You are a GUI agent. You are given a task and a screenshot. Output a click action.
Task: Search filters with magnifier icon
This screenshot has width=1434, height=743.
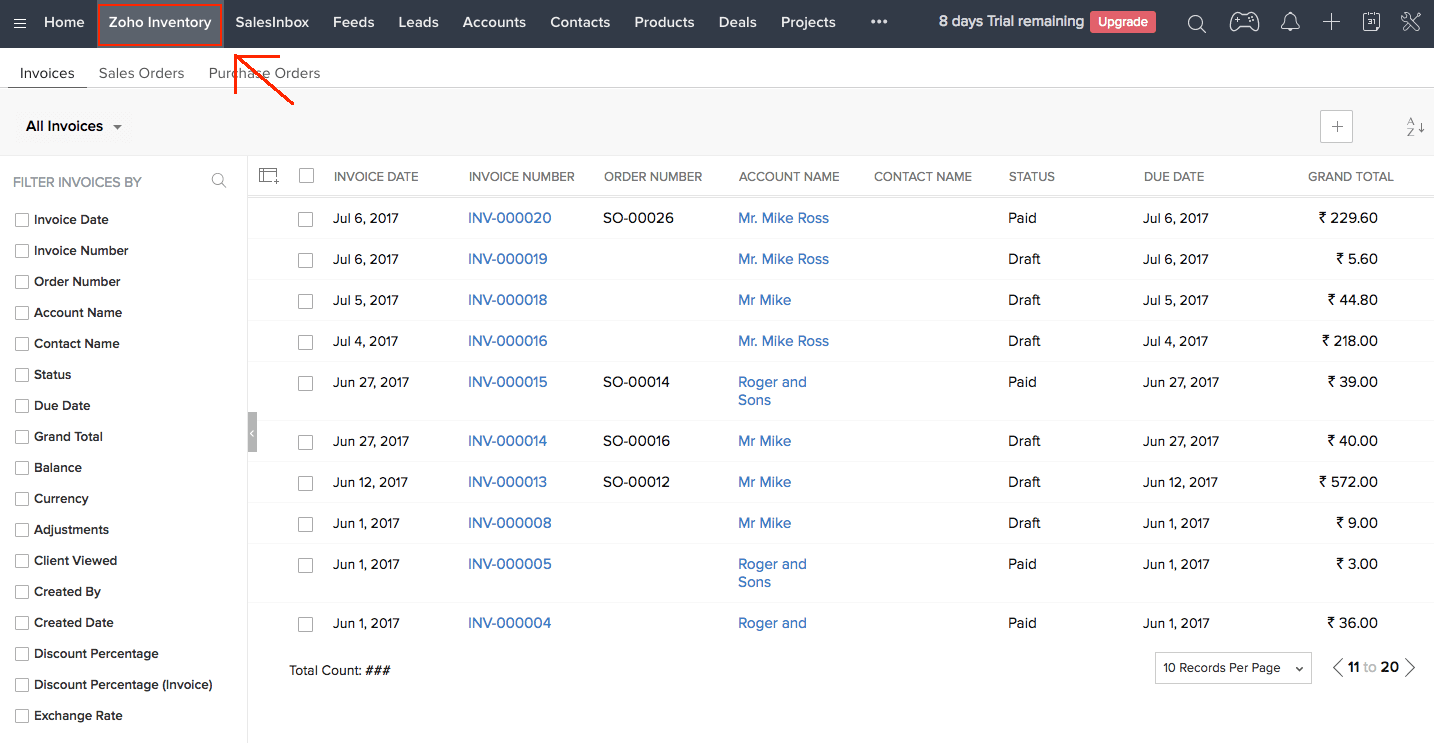coord(219,181)
